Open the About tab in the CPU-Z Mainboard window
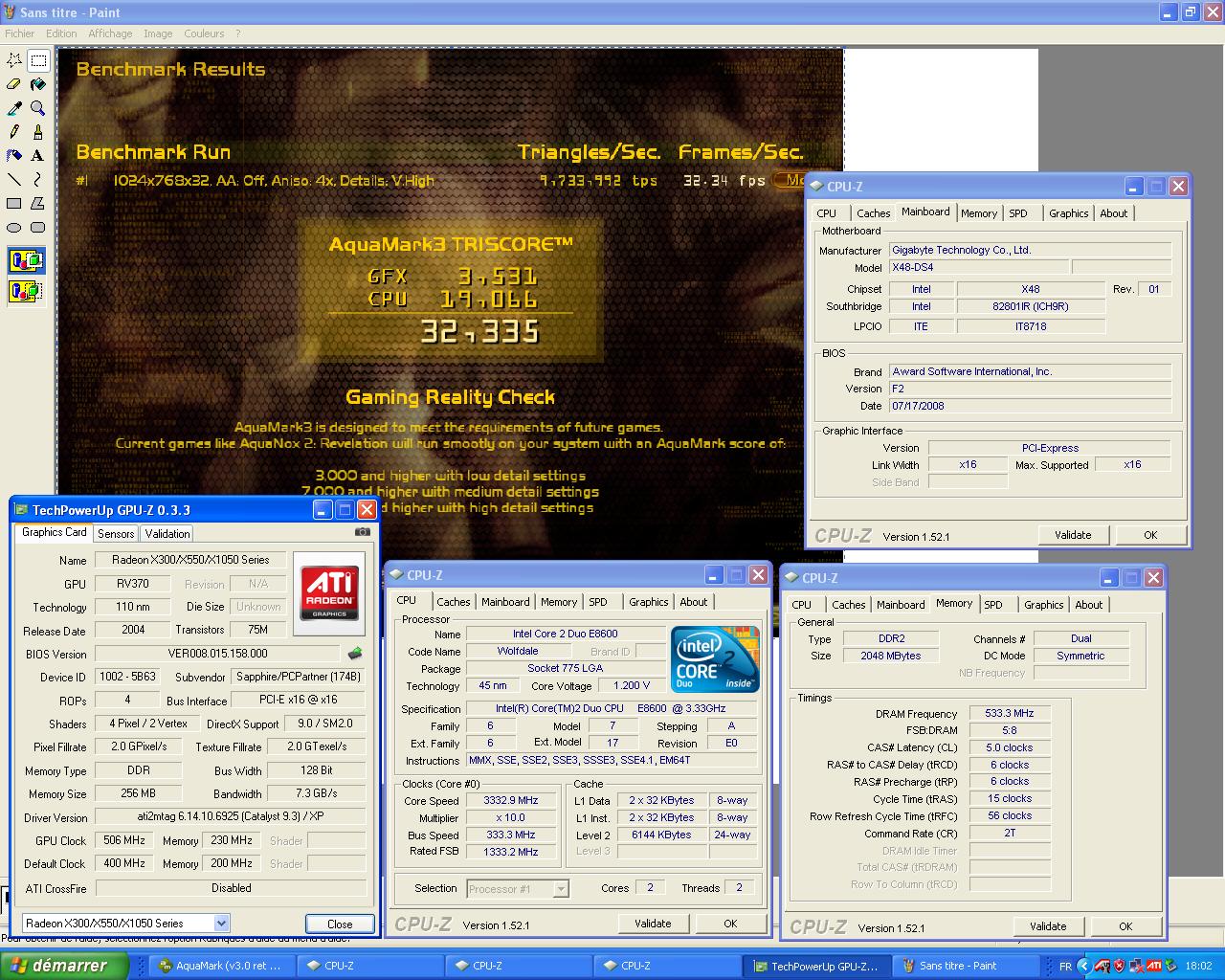This screenshot has height=980, width=1225. pos(1113,213)
